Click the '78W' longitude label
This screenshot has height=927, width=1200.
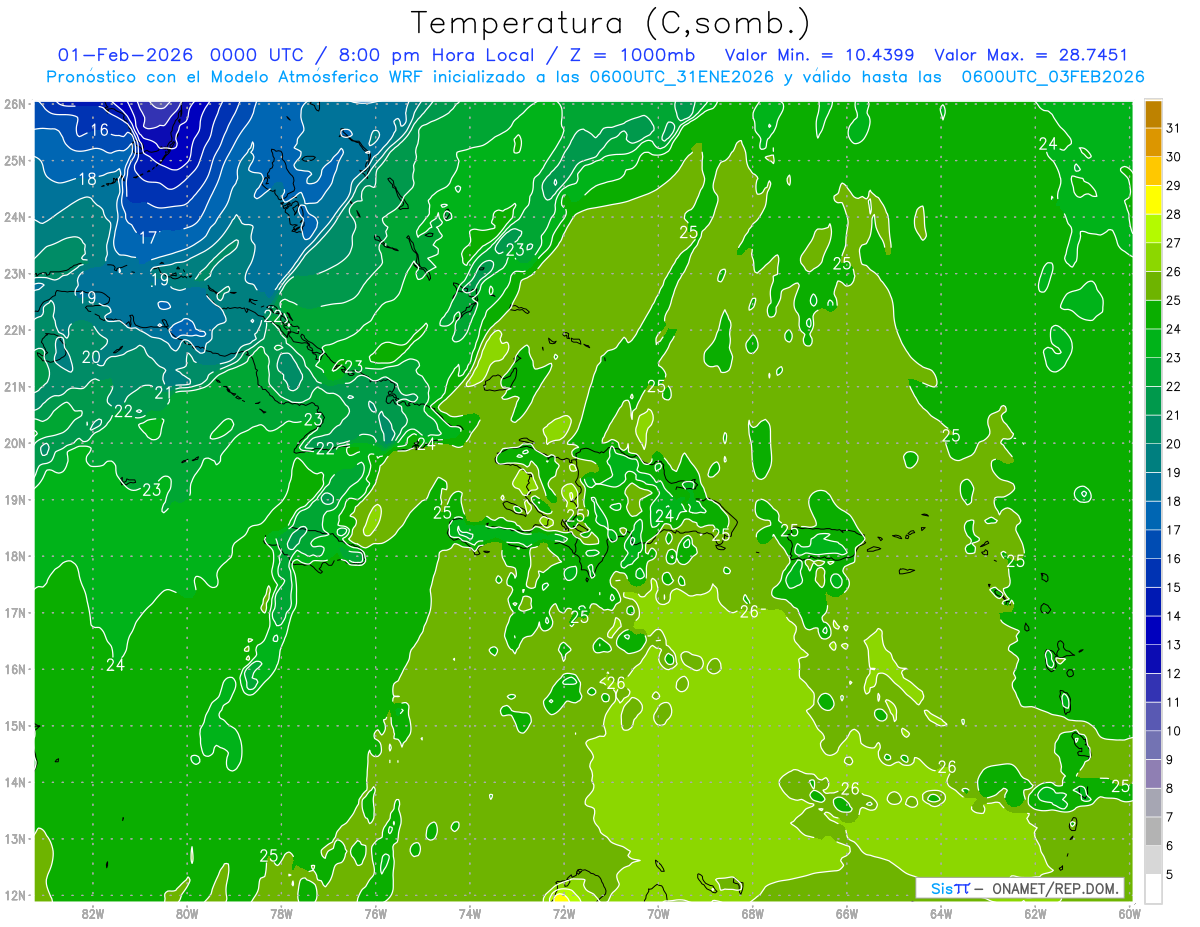point(281,913)
